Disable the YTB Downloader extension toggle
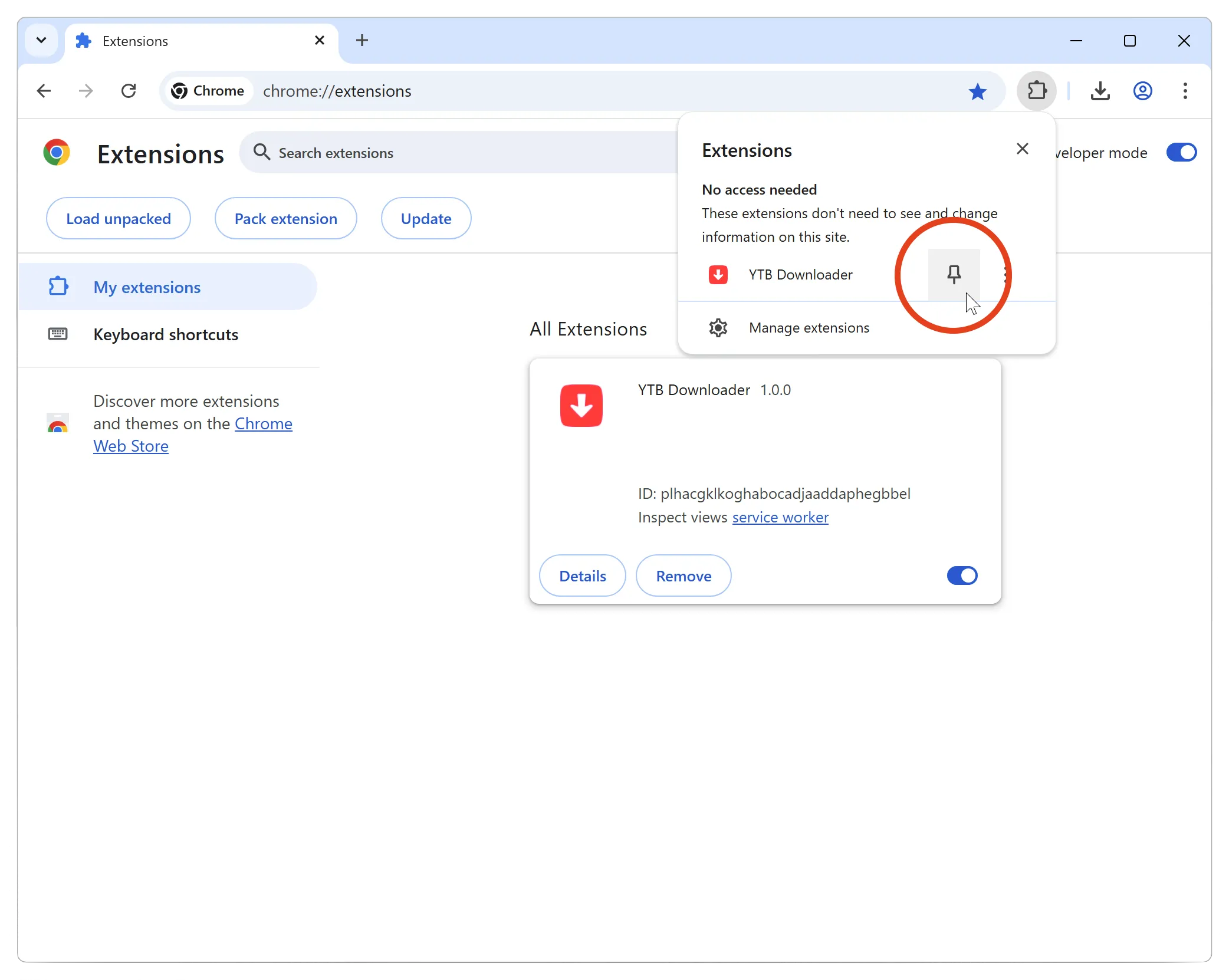Screen dimensions: 1229x980 coord(962,575)
